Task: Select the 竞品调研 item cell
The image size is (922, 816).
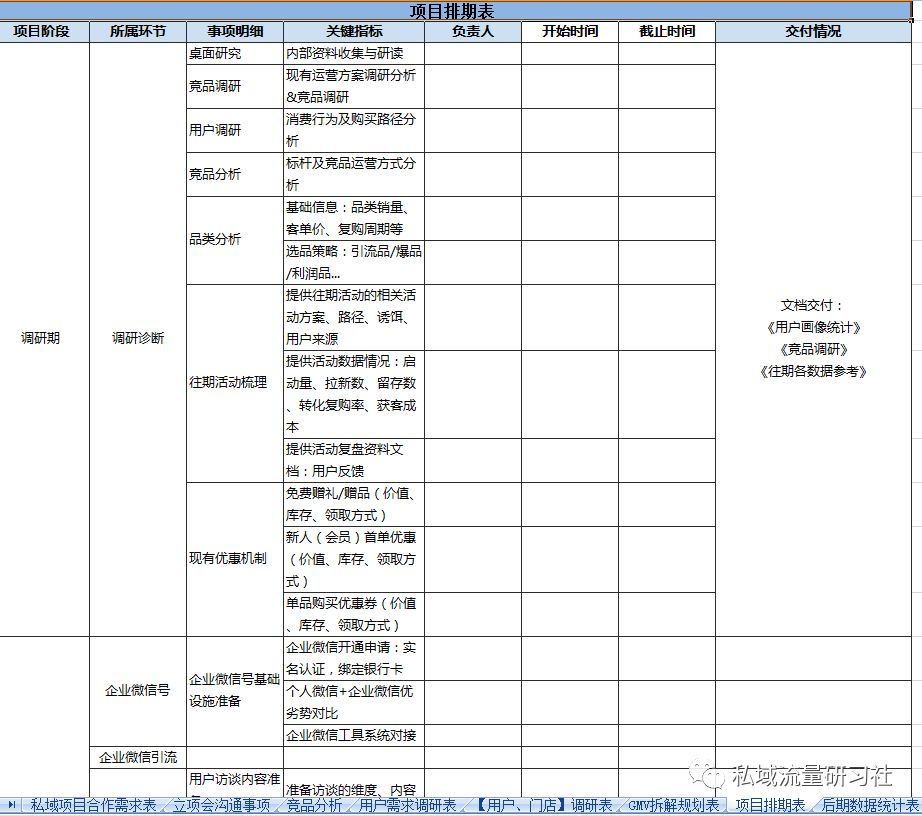Action: [235, 86]
